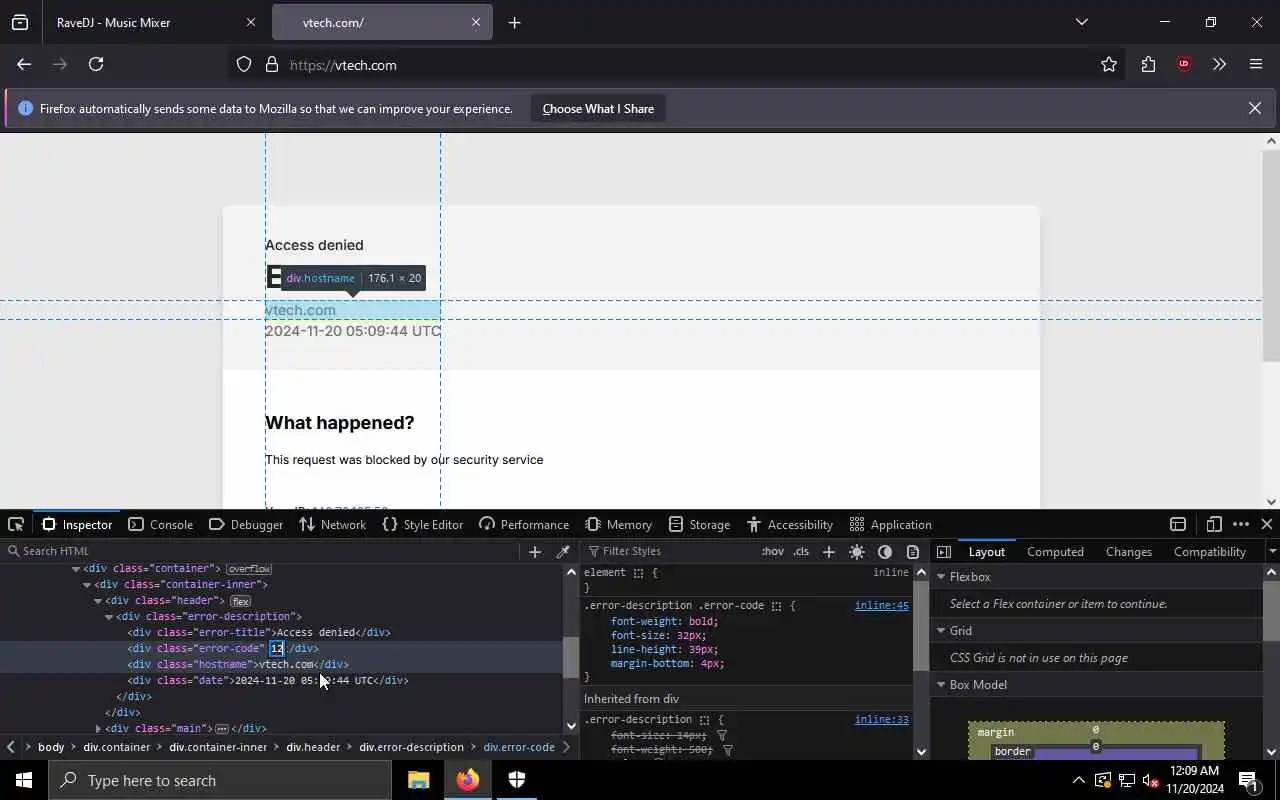Collapse the Grid section
1280x800 pixels.
pyautogui.click(x=941, y=631)
